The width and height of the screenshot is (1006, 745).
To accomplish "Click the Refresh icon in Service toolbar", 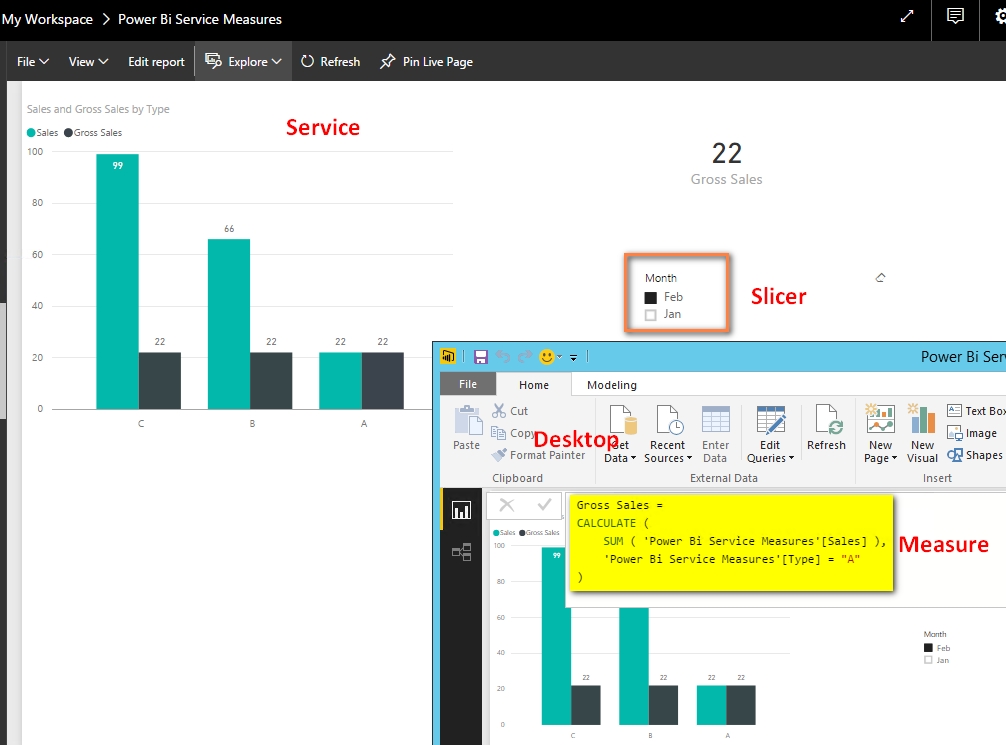I will [307, 61].
